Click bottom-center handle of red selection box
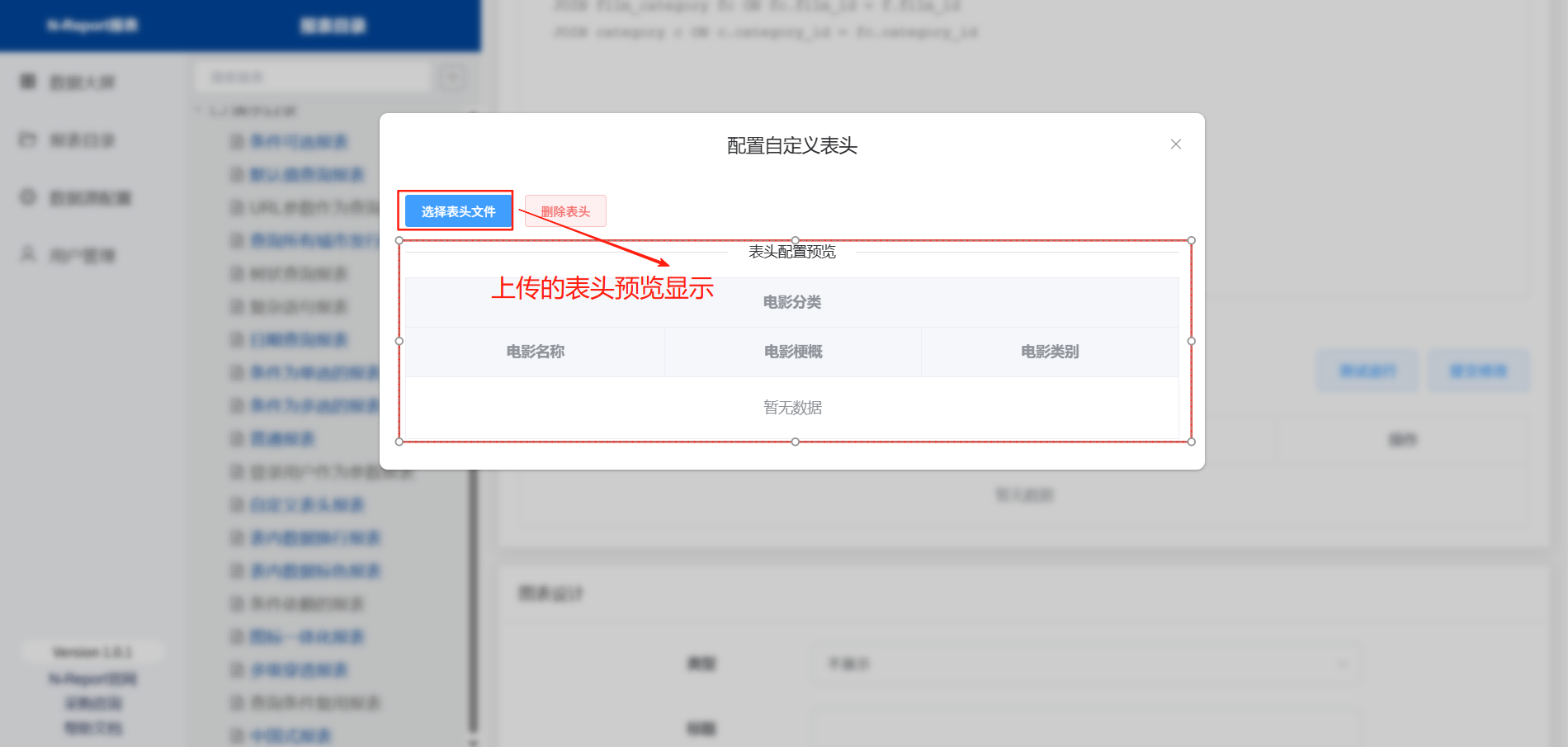Image resolution: width=1568 pixels, height=747 pixels. pos(795,442)
